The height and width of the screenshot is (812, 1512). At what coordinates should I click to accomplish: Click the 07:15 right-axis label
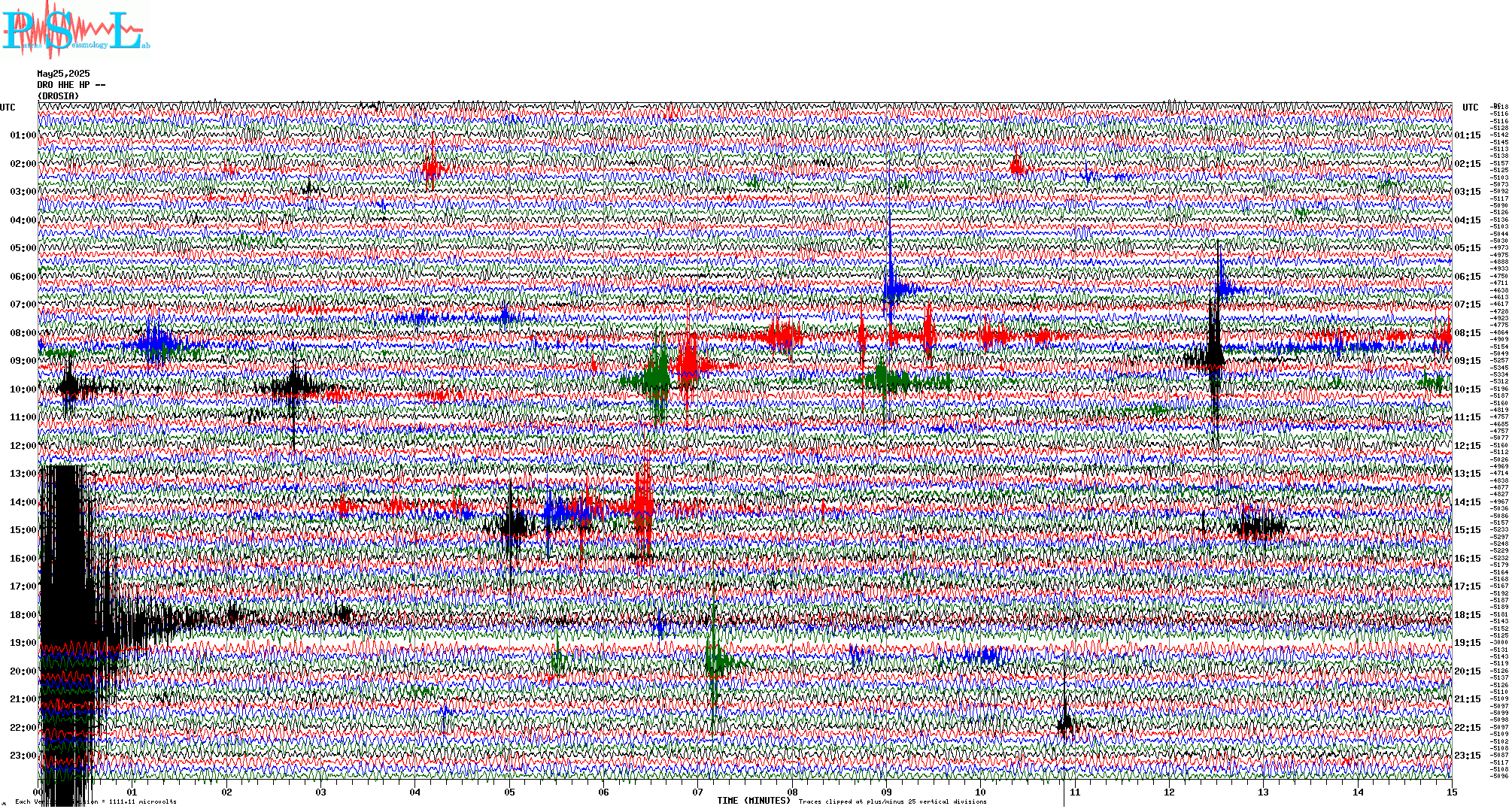point(1468,304)
